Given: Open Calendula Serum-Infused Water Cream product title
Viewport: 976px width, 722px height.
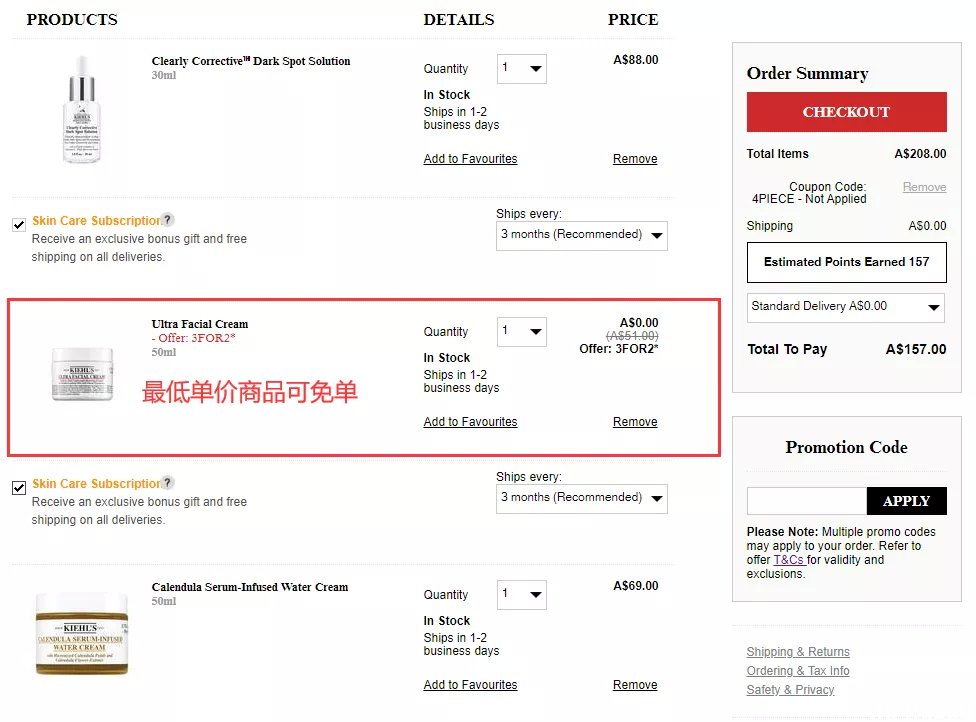Looking at the screenshot, I should [250, 587].
